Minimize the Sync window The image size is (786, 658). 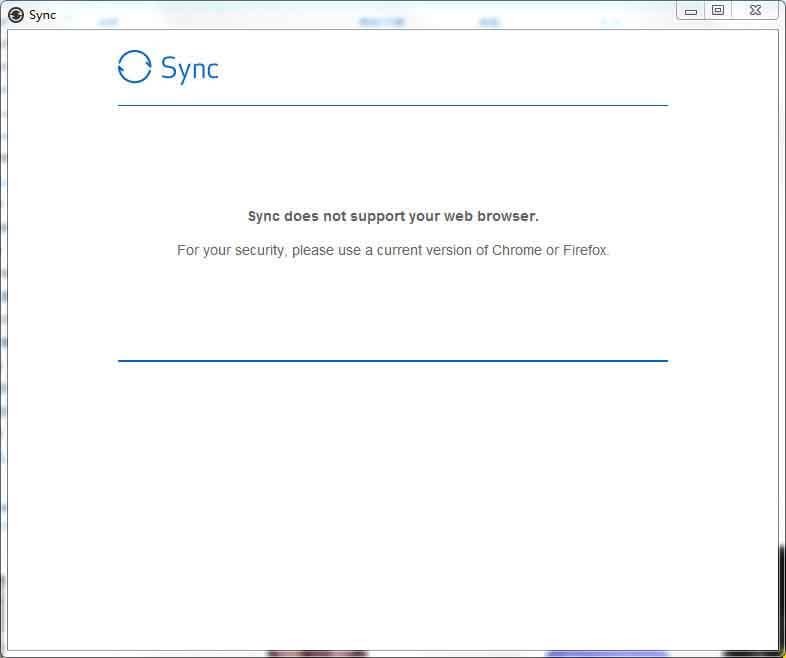point(691,11)
